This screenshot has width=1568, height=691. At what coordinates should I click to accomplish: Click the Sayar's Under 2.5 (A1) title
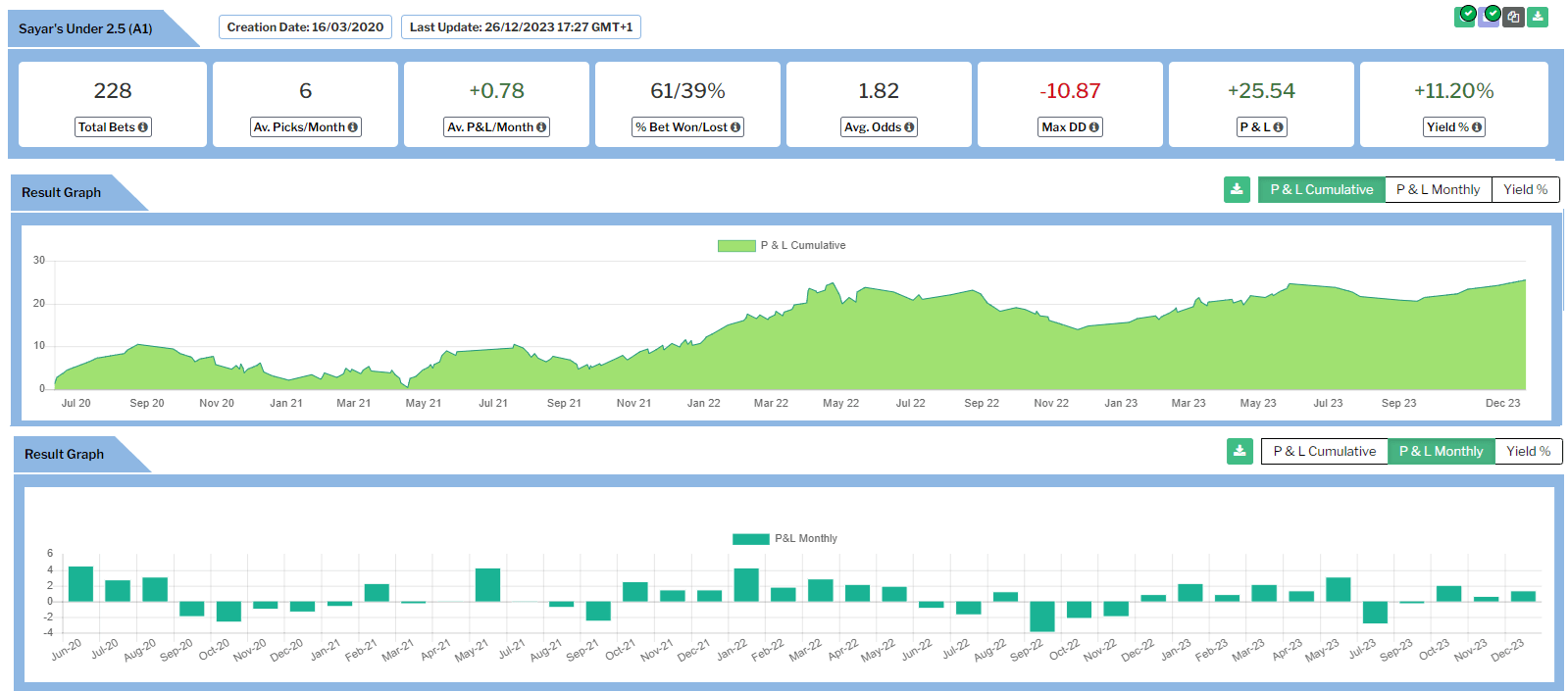click(85, 28)
